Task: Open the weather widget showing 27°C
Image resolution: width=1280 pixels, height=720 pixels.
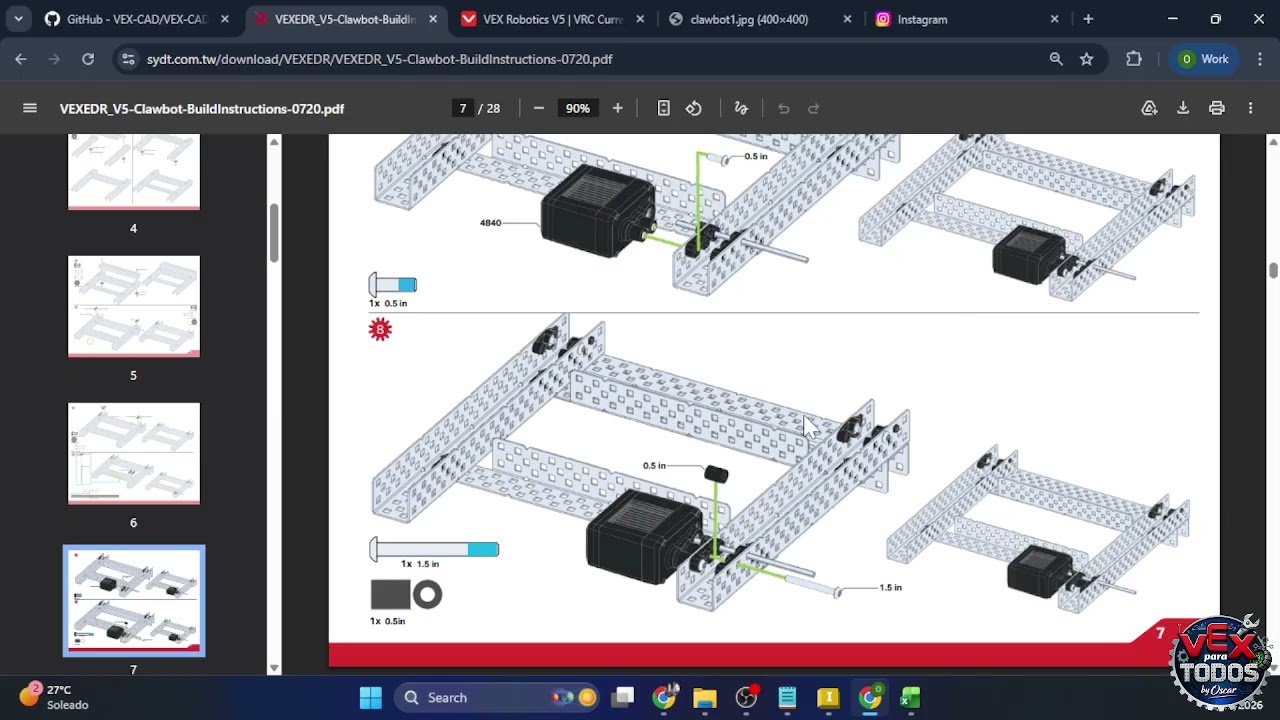Action: (55, 697)
